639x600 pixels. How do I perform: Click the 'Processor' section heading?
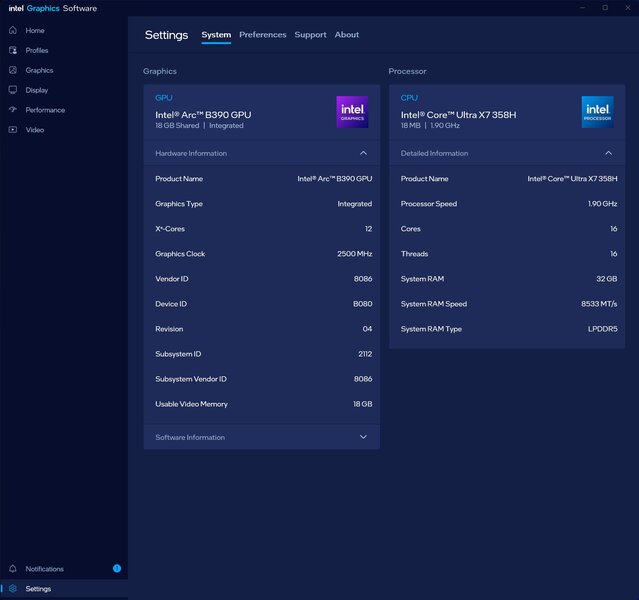coord(408,71)
